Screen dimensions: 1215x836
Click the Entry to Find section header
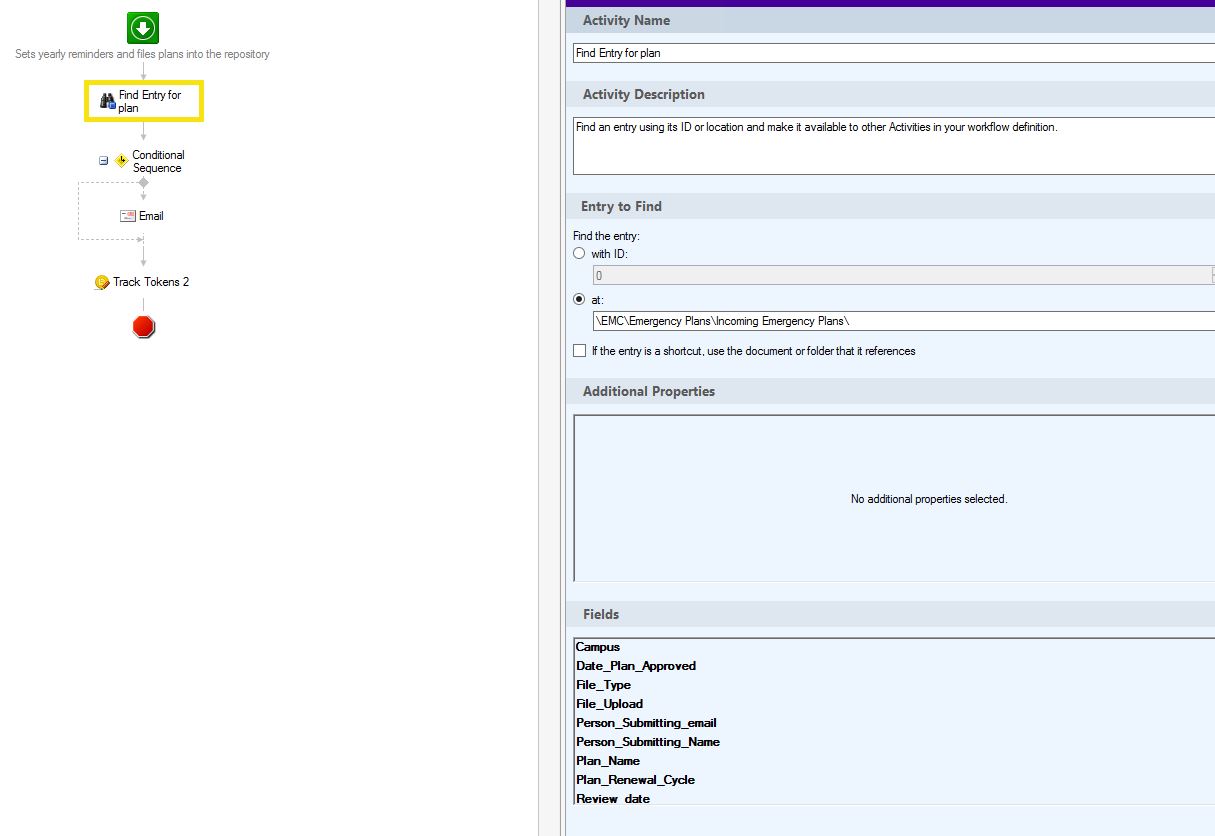[890, 206]
